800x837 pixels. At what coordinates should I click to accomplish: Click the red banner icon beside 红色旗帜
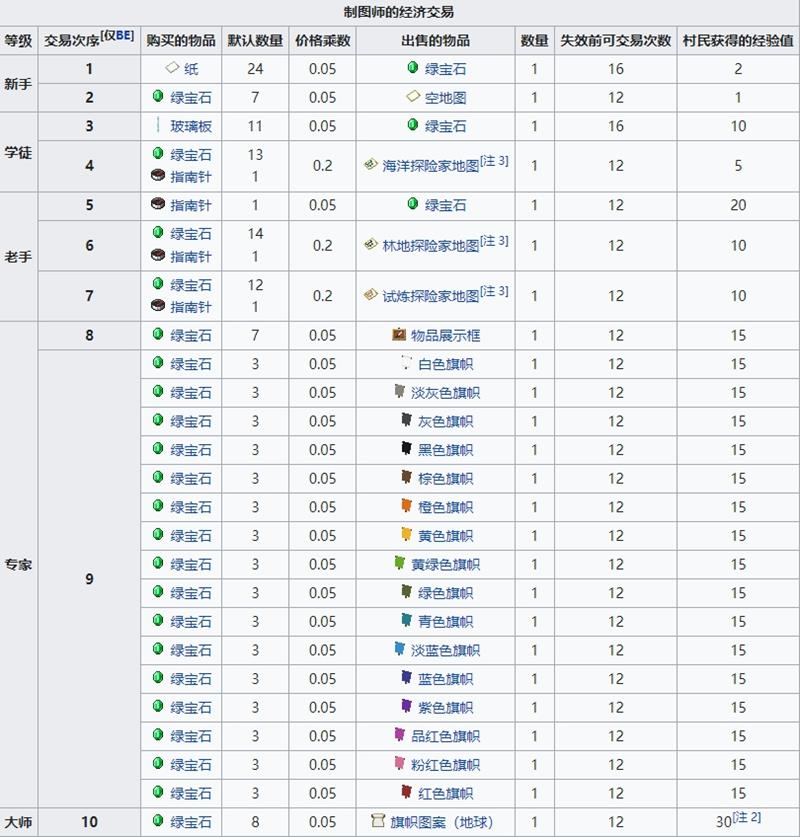[406, 792]
